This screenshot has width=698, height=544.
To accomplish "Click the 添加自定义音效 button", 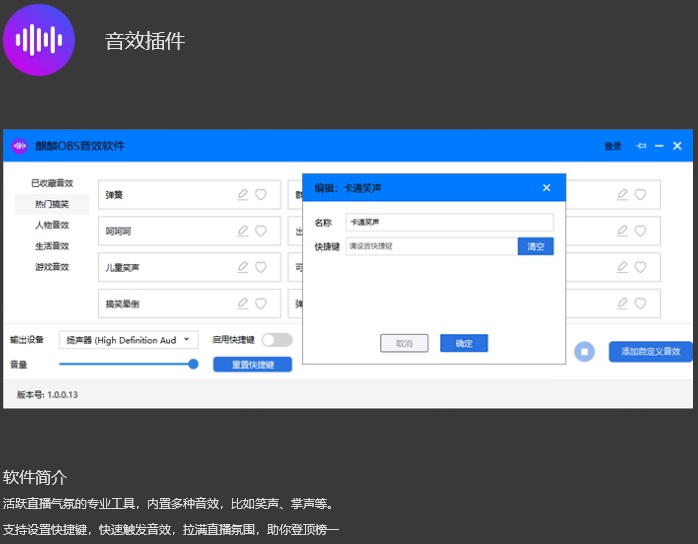I will [650, 351].
